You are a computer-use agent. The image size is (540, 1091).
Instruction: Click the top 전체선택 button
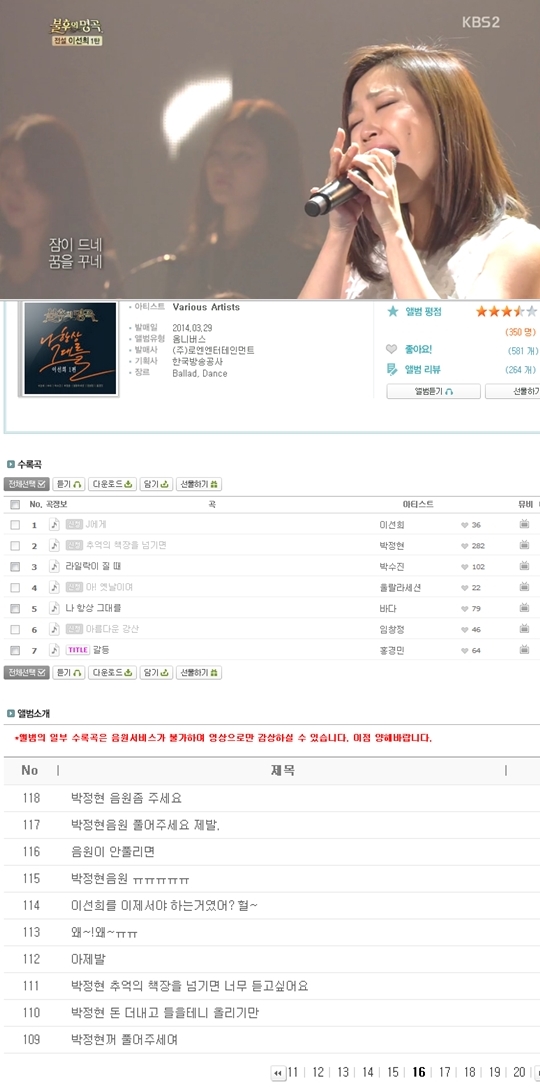(x=26, y=484)
